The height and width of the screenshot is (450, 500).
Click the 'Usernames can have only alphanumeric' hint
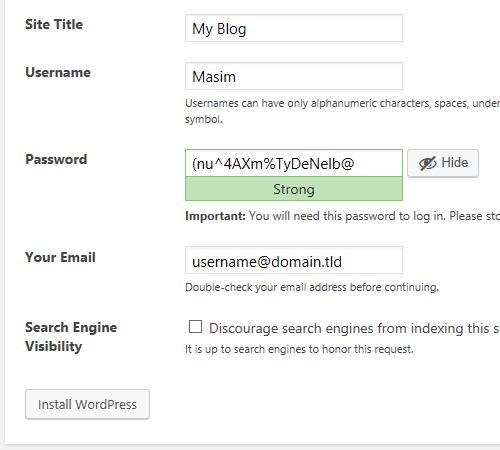point(342,111)
